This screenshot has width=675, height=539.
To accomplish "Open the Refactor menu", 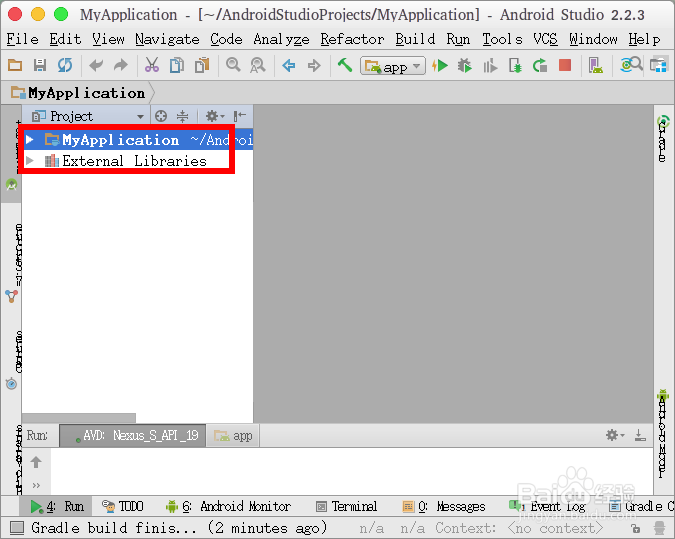I will coord(352,39).
